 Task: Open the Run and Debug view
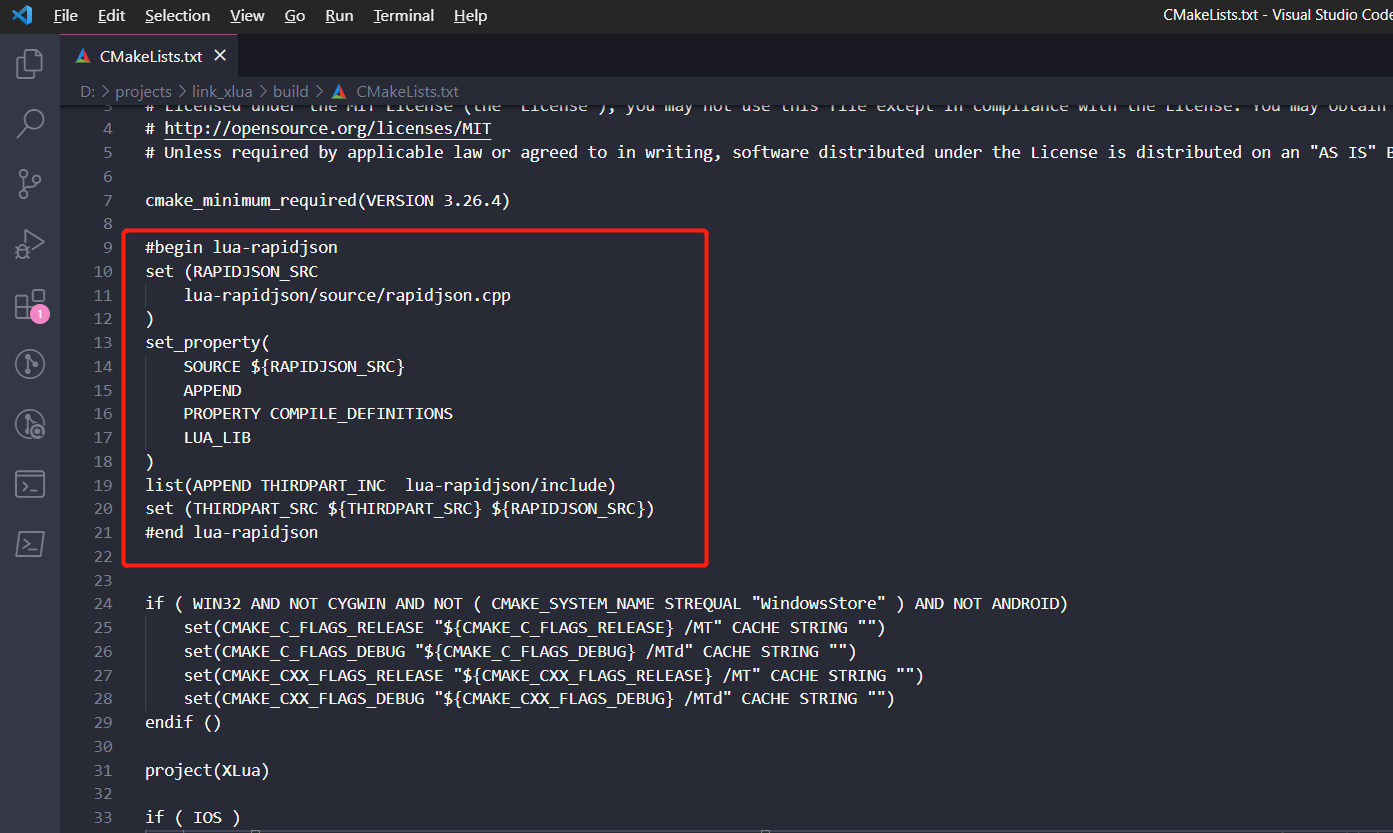30,244
